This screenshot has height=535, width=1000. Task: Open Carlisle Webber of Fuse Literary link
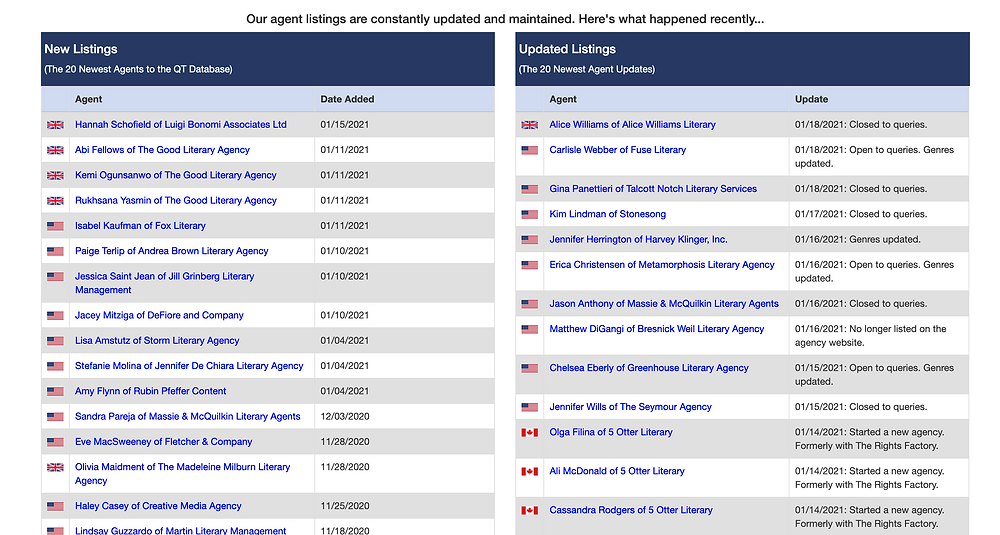tap(617, 150)
